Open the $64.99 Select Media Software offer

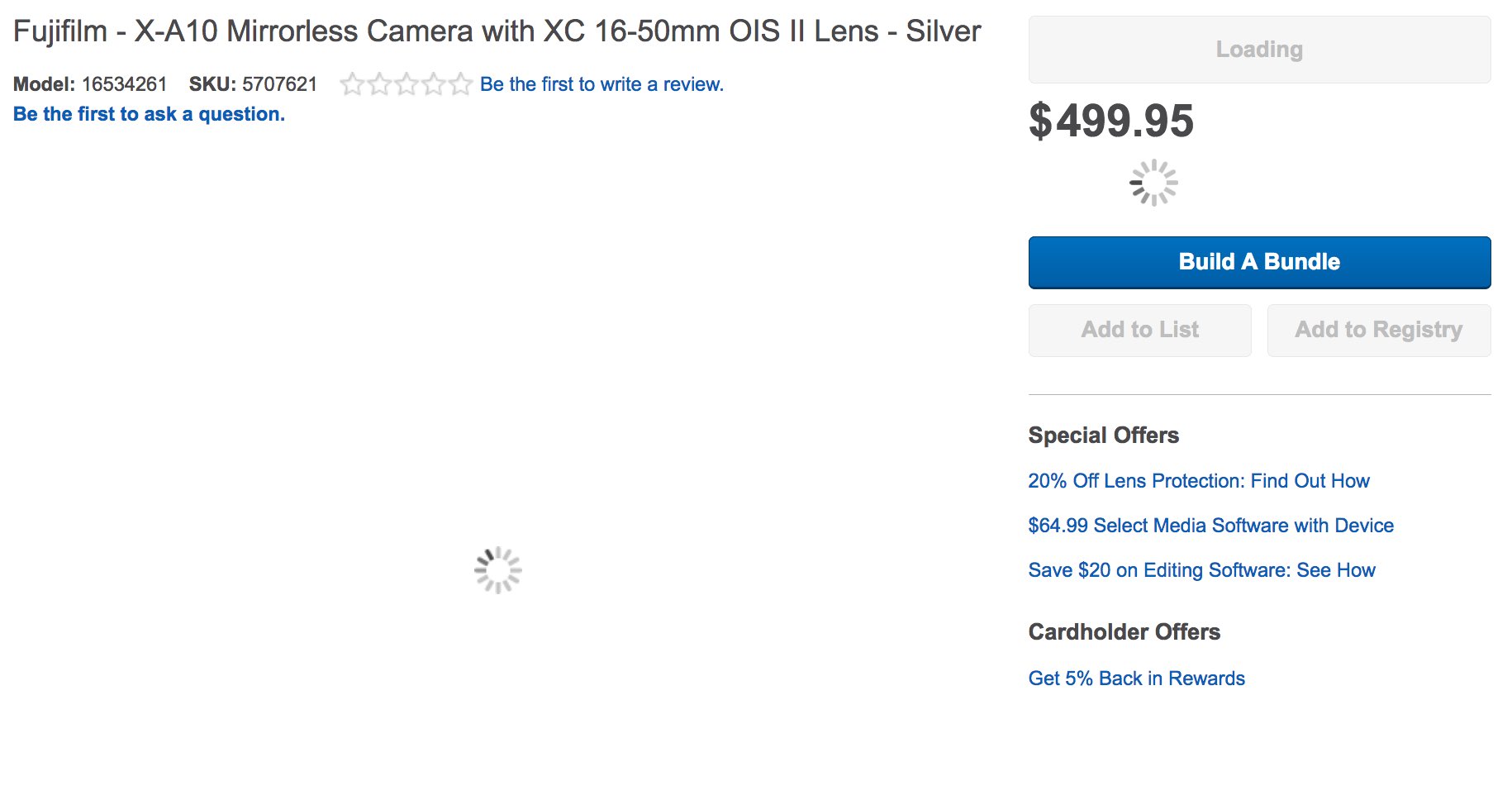point(1210,526)
